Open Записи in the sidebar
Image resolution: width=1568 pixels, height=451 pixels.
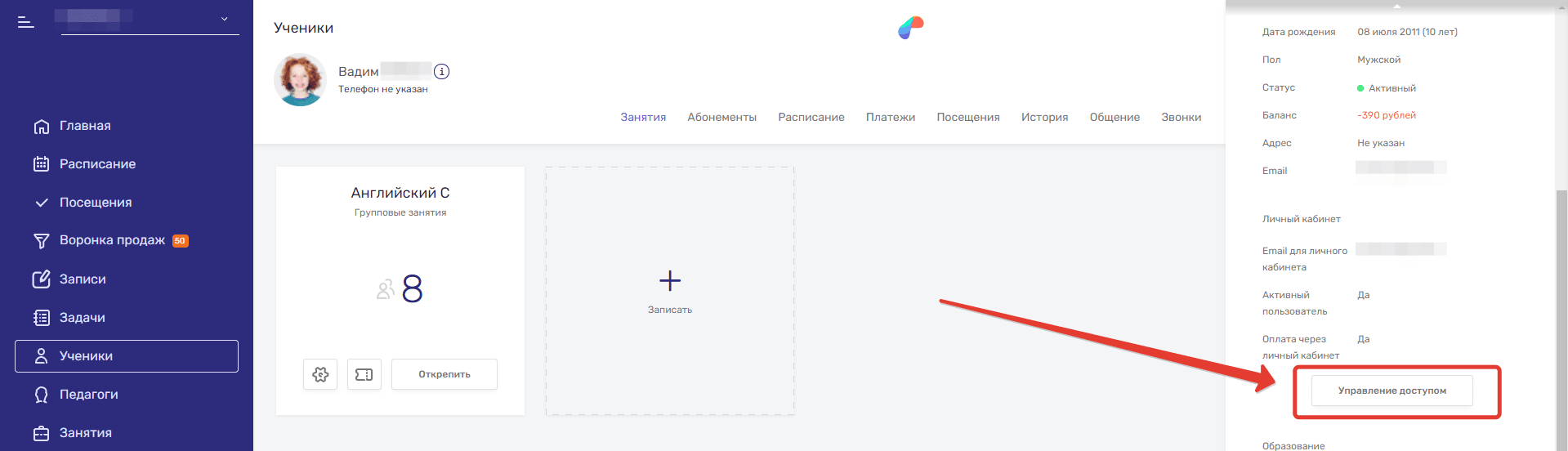pos(82,279)
